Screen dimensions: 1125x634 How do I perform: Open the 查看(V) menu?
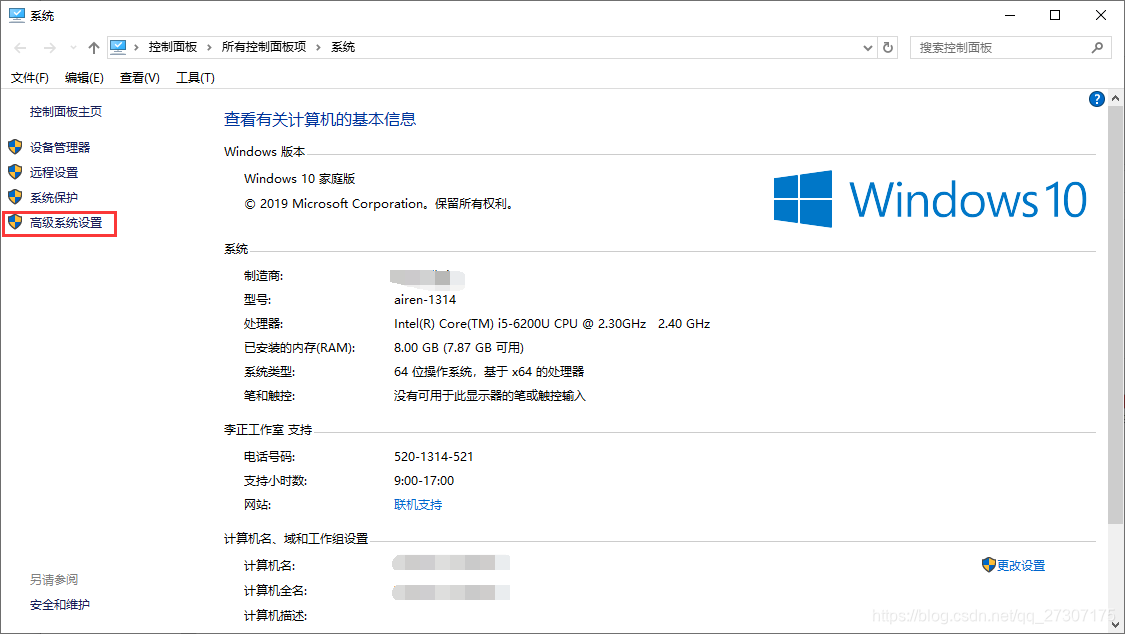139,77
